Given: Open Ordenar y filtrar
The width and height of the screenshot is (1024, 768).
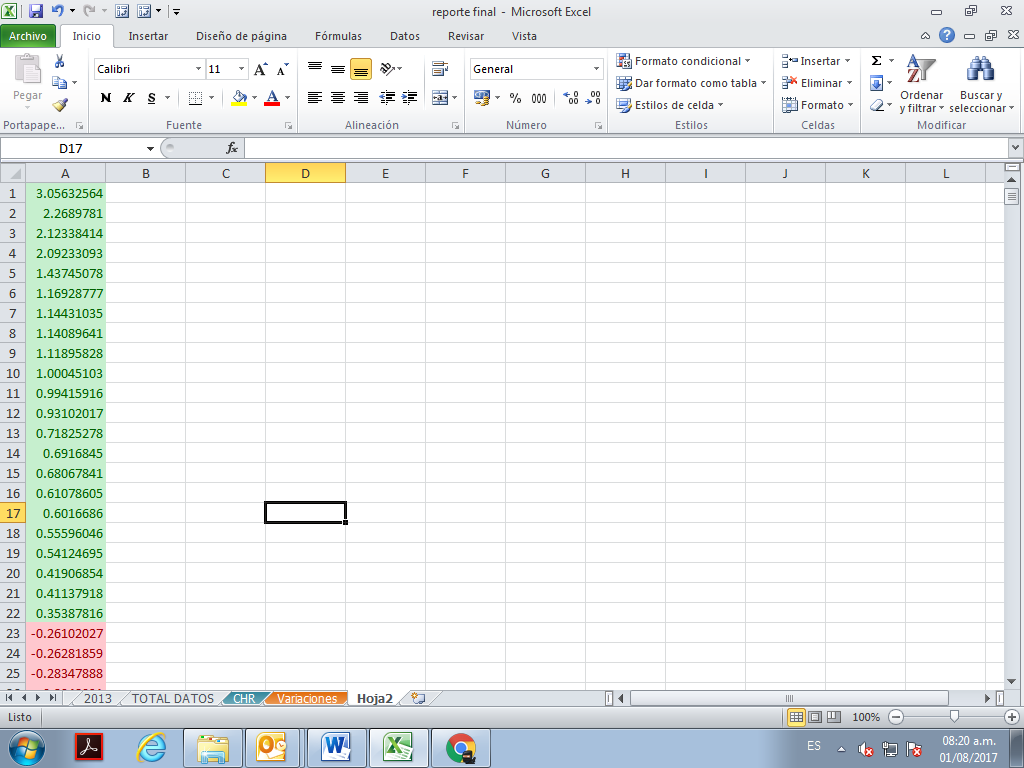Looking at the screenshot, I should (x=921, y=84).
